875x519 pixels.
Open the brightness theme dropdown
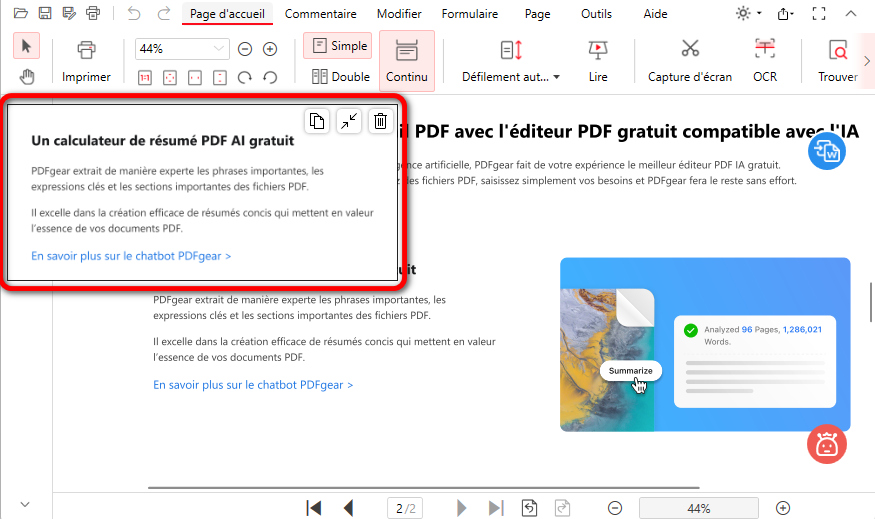[748, 13]
